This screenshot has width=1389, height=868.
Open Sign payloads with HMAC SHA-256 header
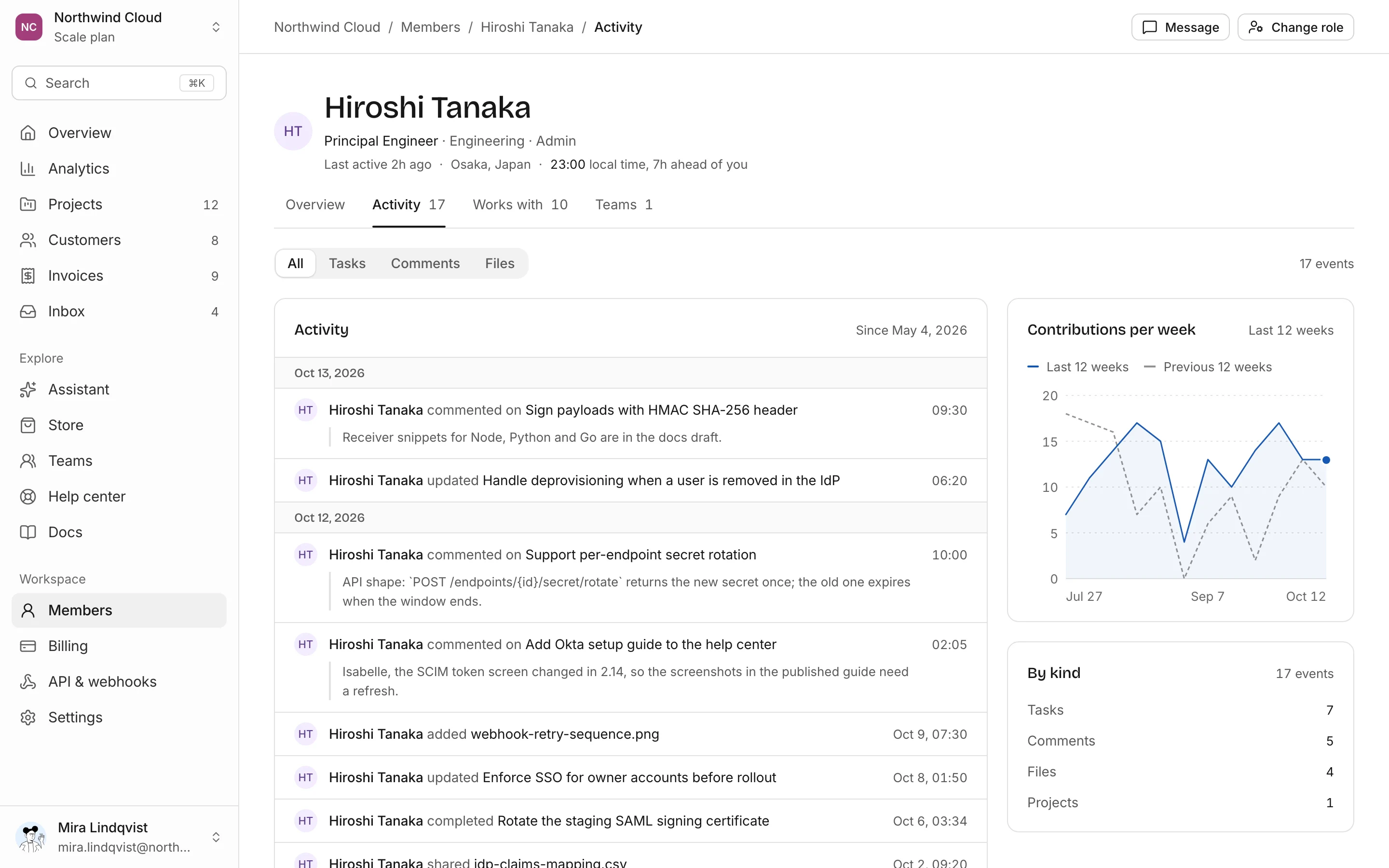(x=661, y=410)
